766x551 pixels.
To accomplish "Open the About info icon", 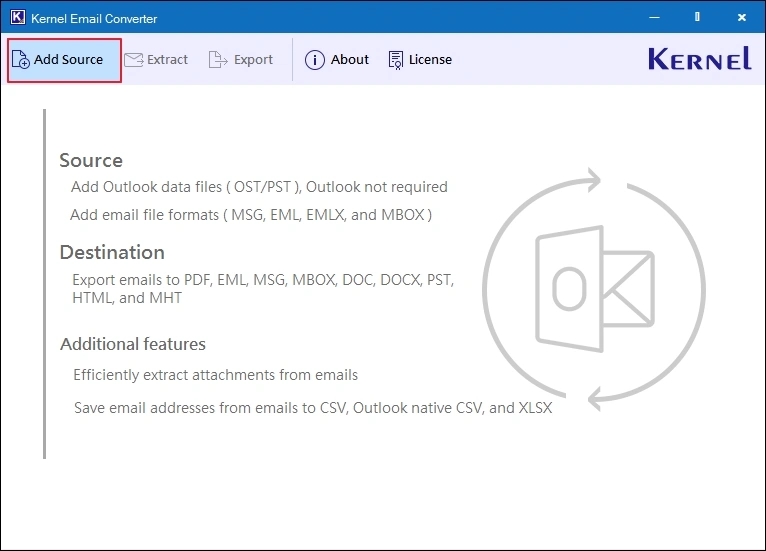I will tap(315, 60).
